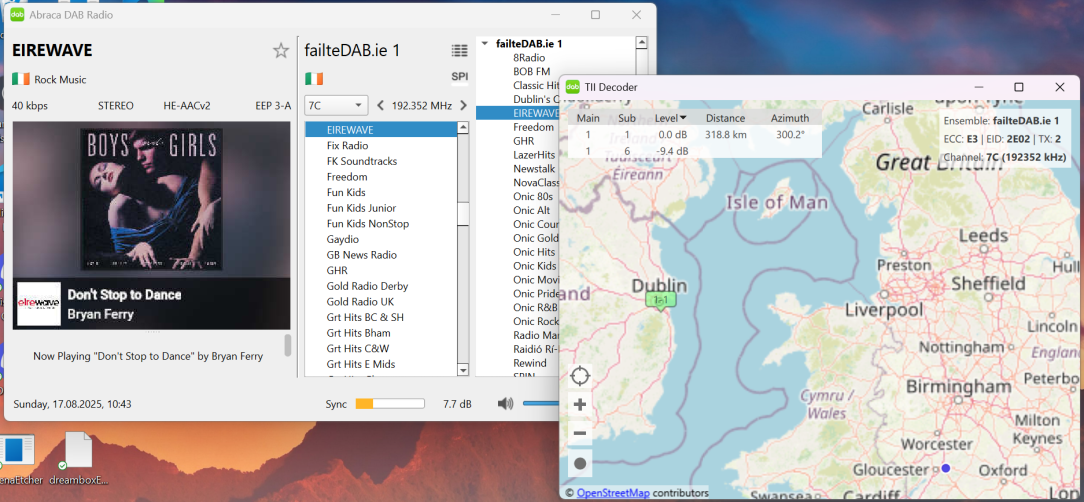Select Gold Radio Derby service
The width and height of the screenshot is (1084, 502).
[x=381, y=286]
